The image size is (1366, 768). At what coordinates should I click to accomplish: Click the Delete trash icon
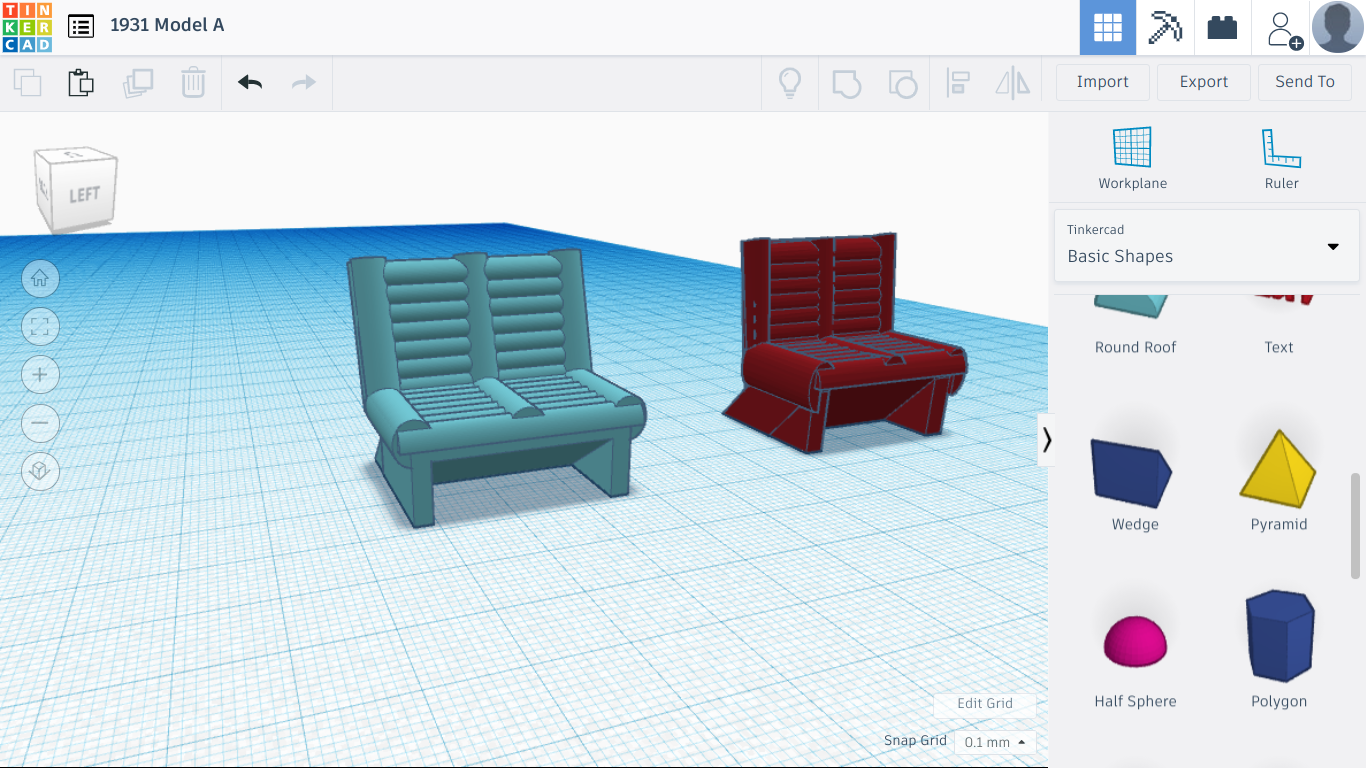point(193,82)
